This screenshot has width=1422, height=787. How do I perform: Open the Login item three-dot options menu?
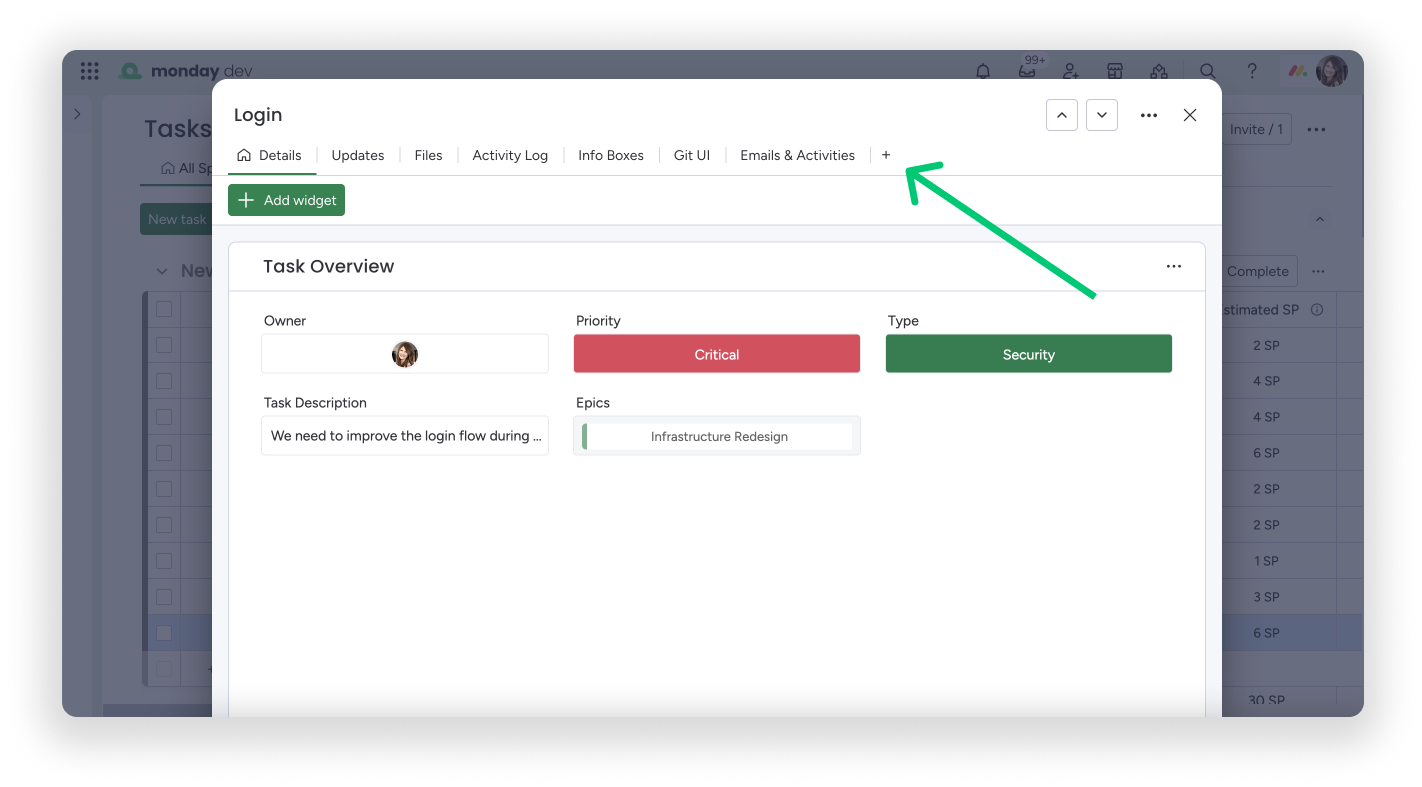point(1148,115)
